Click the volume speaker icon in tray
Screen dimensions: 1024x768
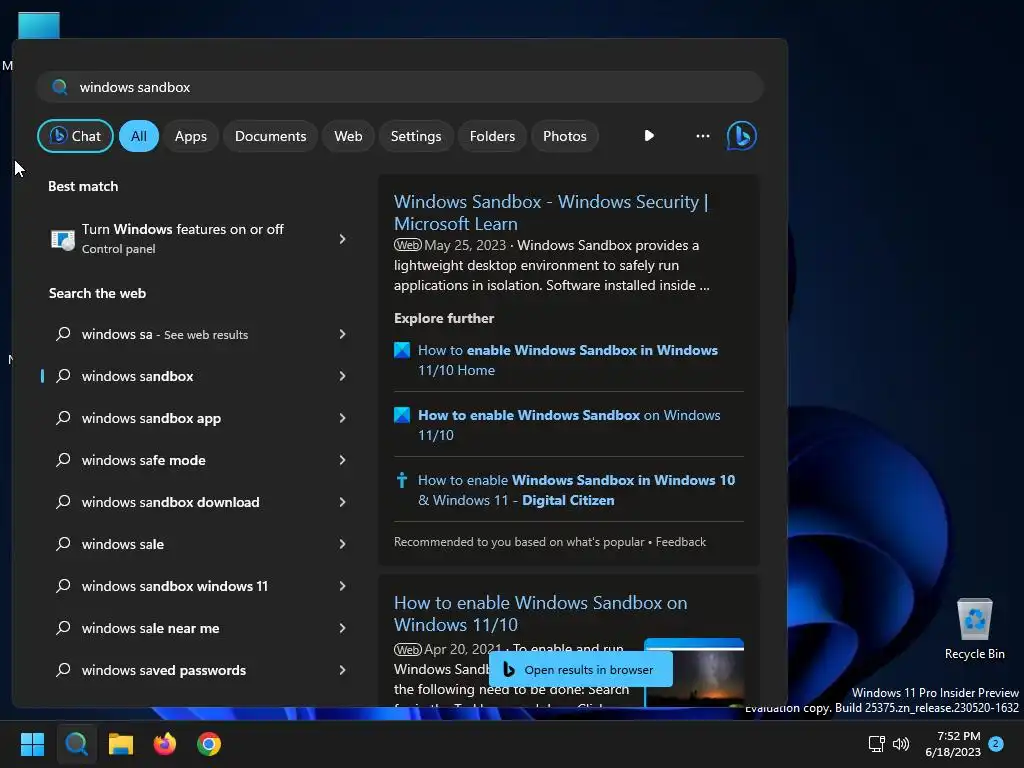coord(901,744)
